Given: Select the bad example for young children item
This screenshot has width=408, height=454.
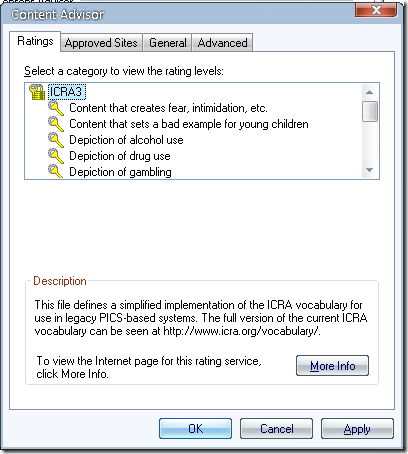Looking at the screenshot, I should pyautogui.click(x=189, y=124).
